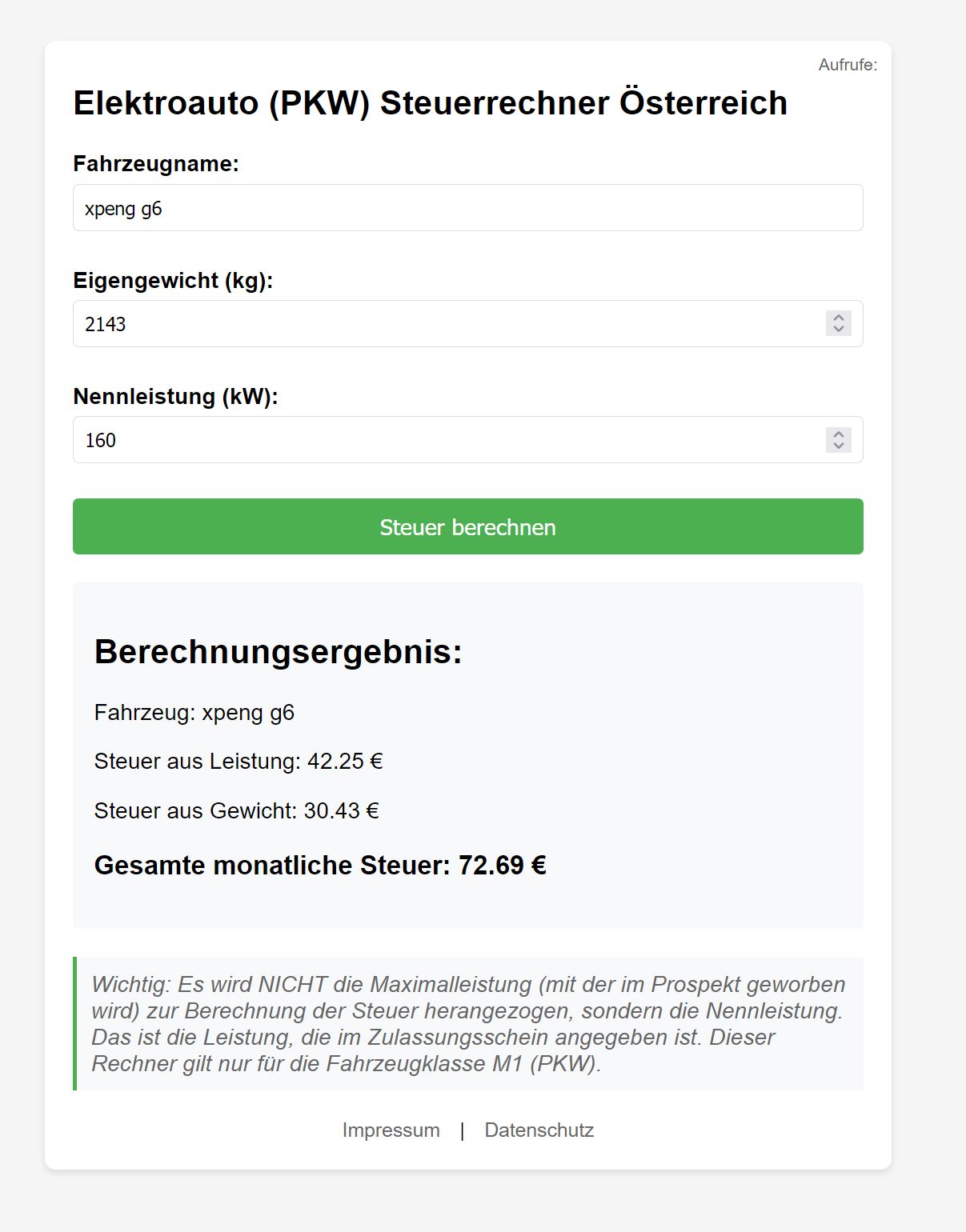This screenshot has height=1232, width=966.
Task: Open the Impressum link
Action: pos(391,1130)
